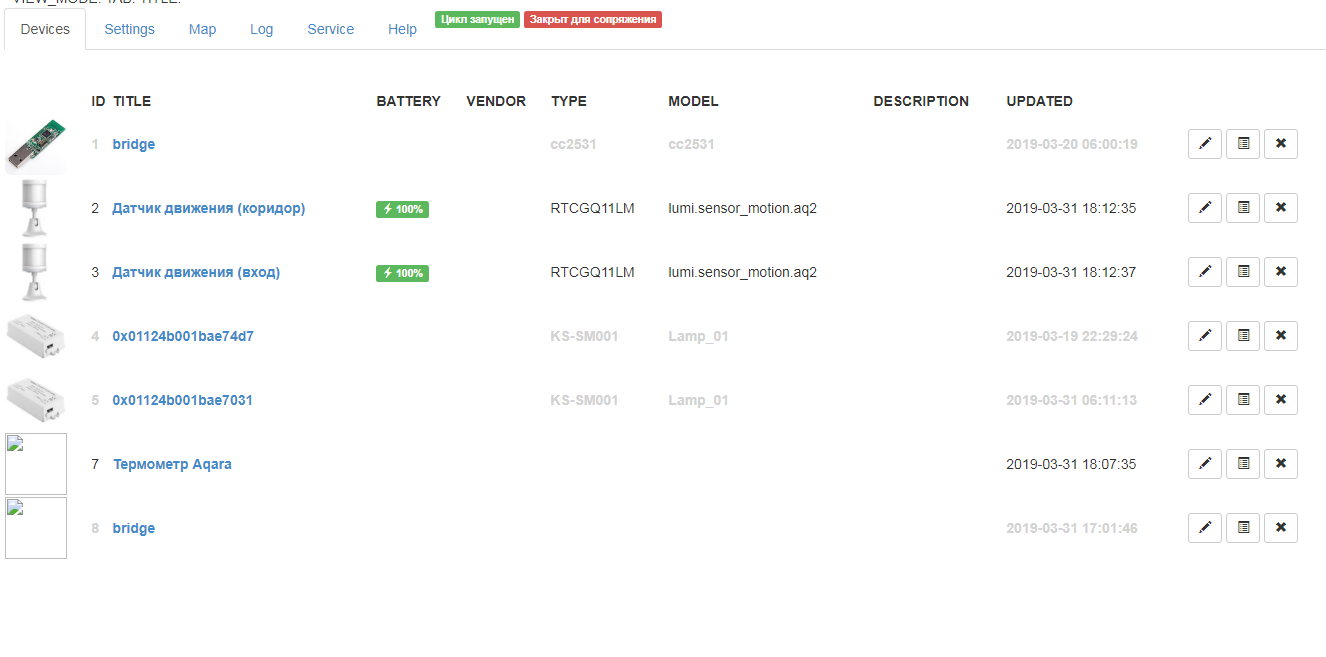The image size is (1326, 657).
Task: Click the TITLE column header
Action: (132, 101)
